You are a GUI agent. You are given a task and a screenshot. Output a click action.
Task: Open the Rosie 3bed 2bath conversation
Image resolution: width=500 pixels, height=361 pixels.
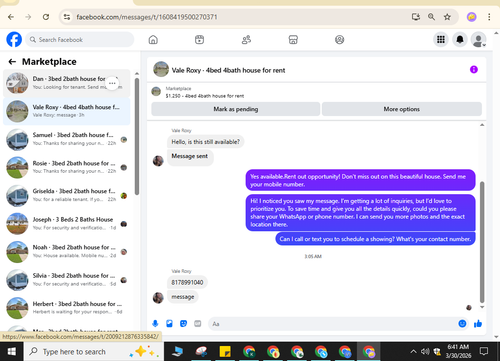pyautogui.click(x=67, y=167)
